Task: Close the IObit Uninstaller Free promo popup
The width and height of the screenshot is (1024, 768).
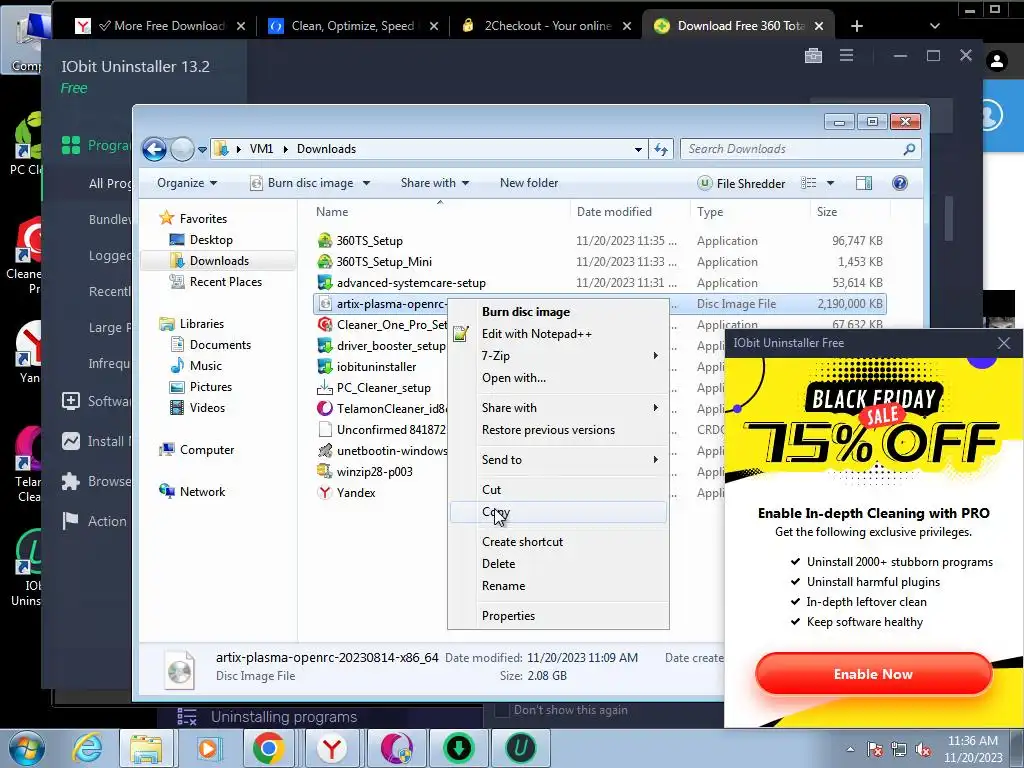Action: point(1004,343)
